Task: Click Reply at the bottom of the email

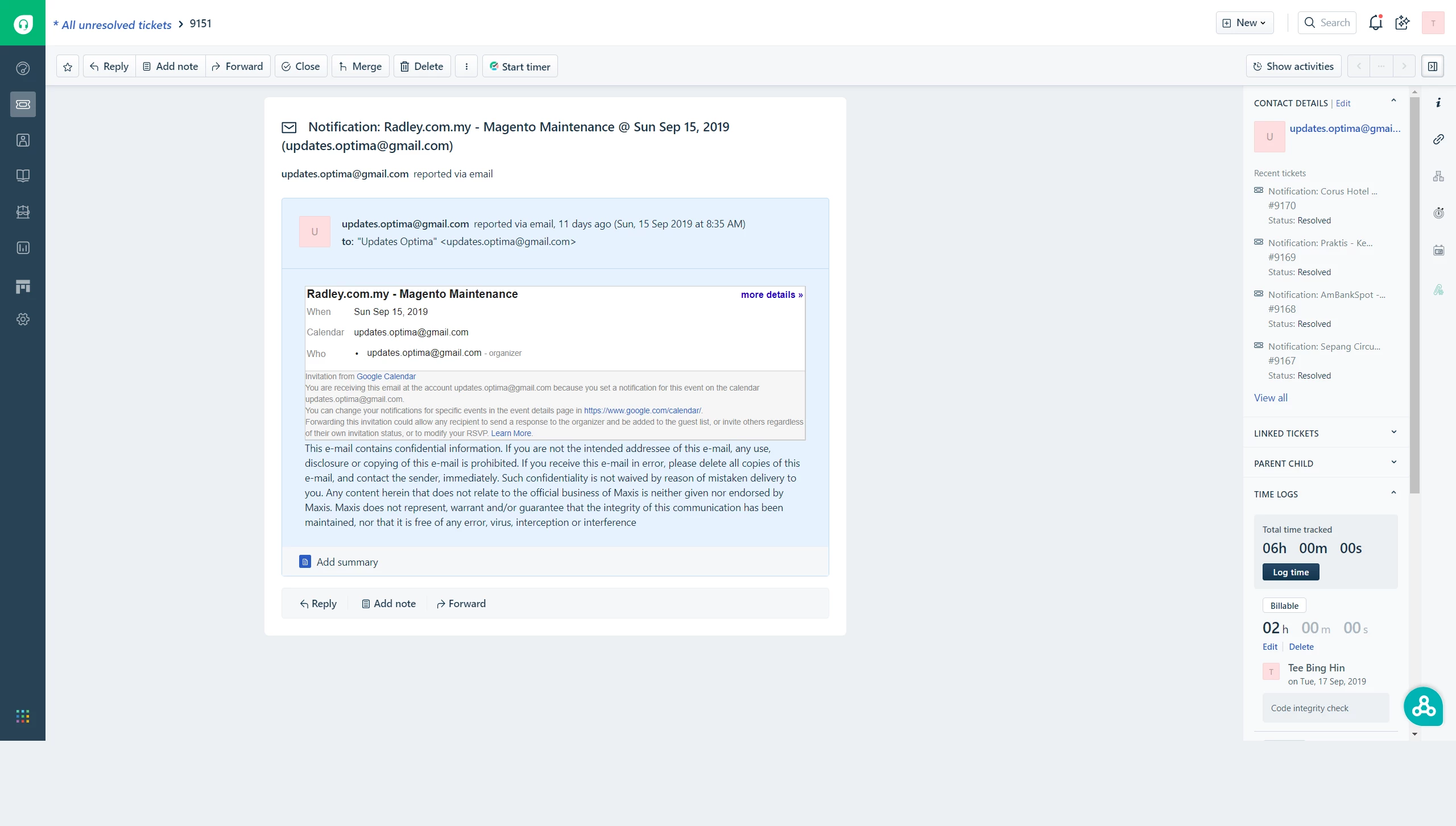Action: tap(318, 603)
